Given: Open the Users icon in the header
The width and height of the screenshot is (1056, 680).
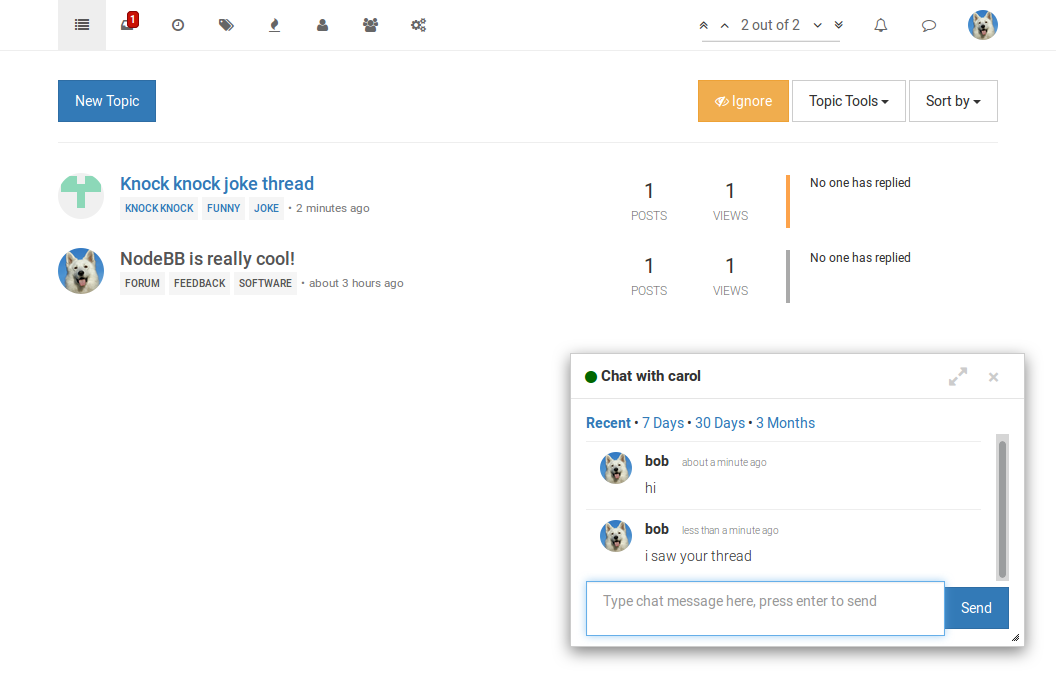Looking at the screenshot, I should 321,25.
